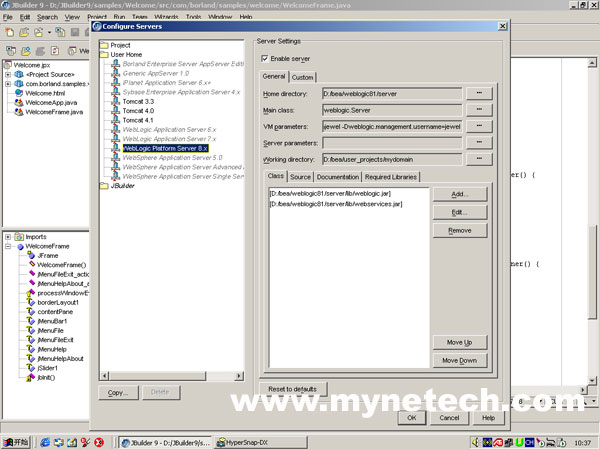
Task: Select the WelcomeFrame class icon
Action: point(21,246)
